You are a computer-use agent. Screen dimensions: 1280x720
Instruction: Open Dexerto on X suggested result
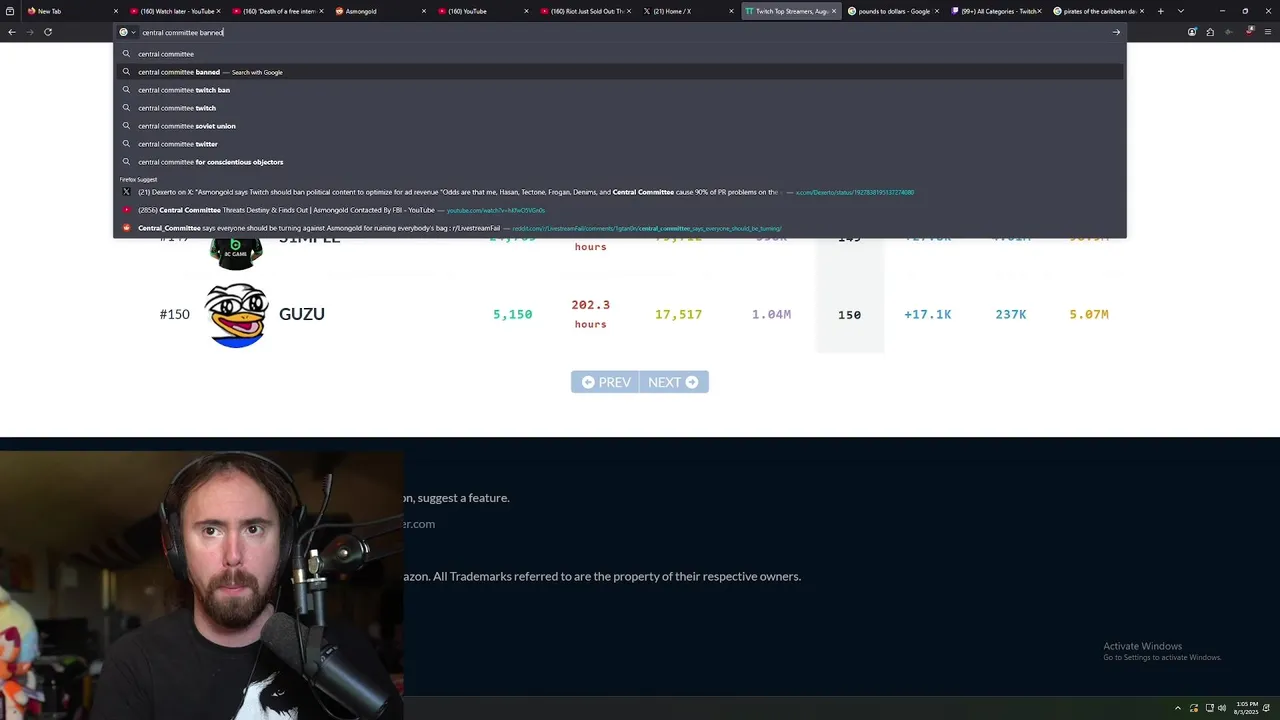point(620,192)
